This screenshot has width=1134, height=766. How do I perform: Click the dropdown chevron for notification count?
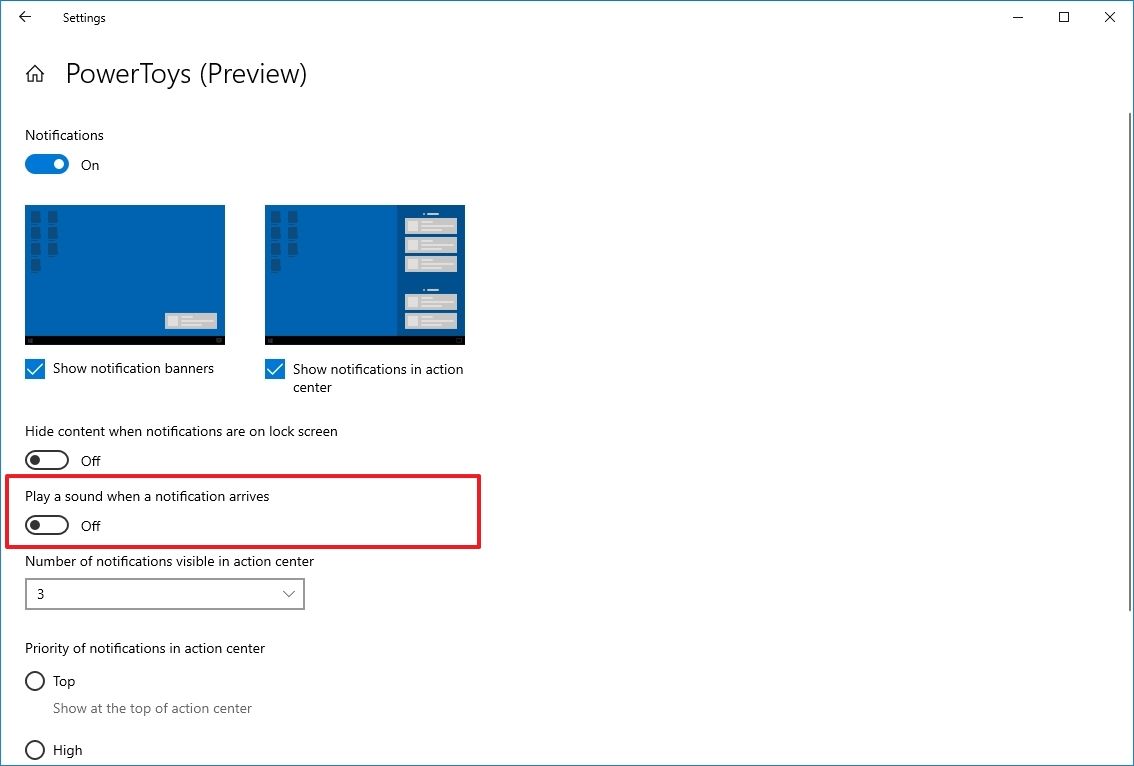click(x=291, y=594)
